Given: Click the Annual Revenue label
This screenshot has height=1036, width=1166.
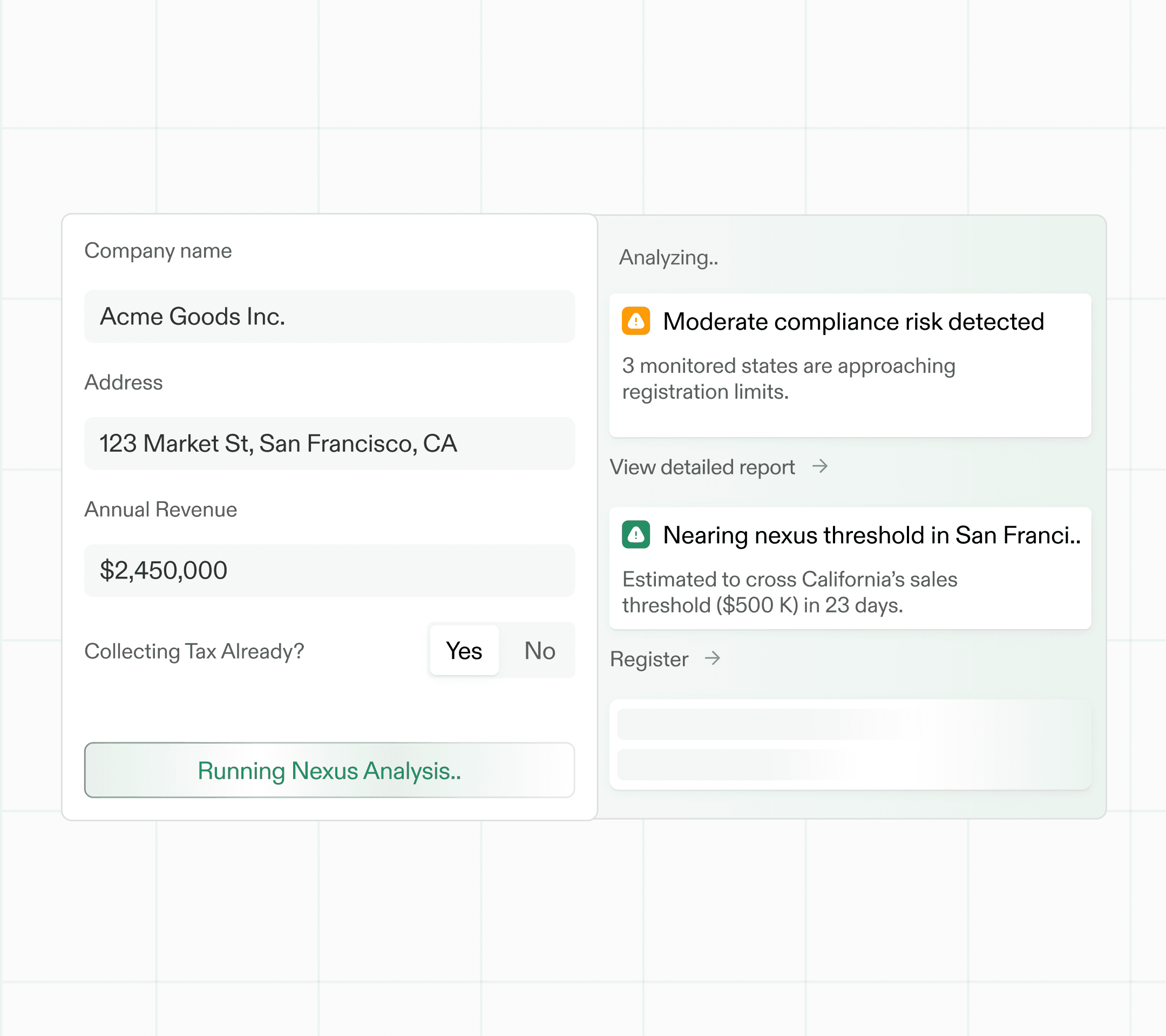Looking at the screenshot, I should pyautogui.click(x=160, y=509).
